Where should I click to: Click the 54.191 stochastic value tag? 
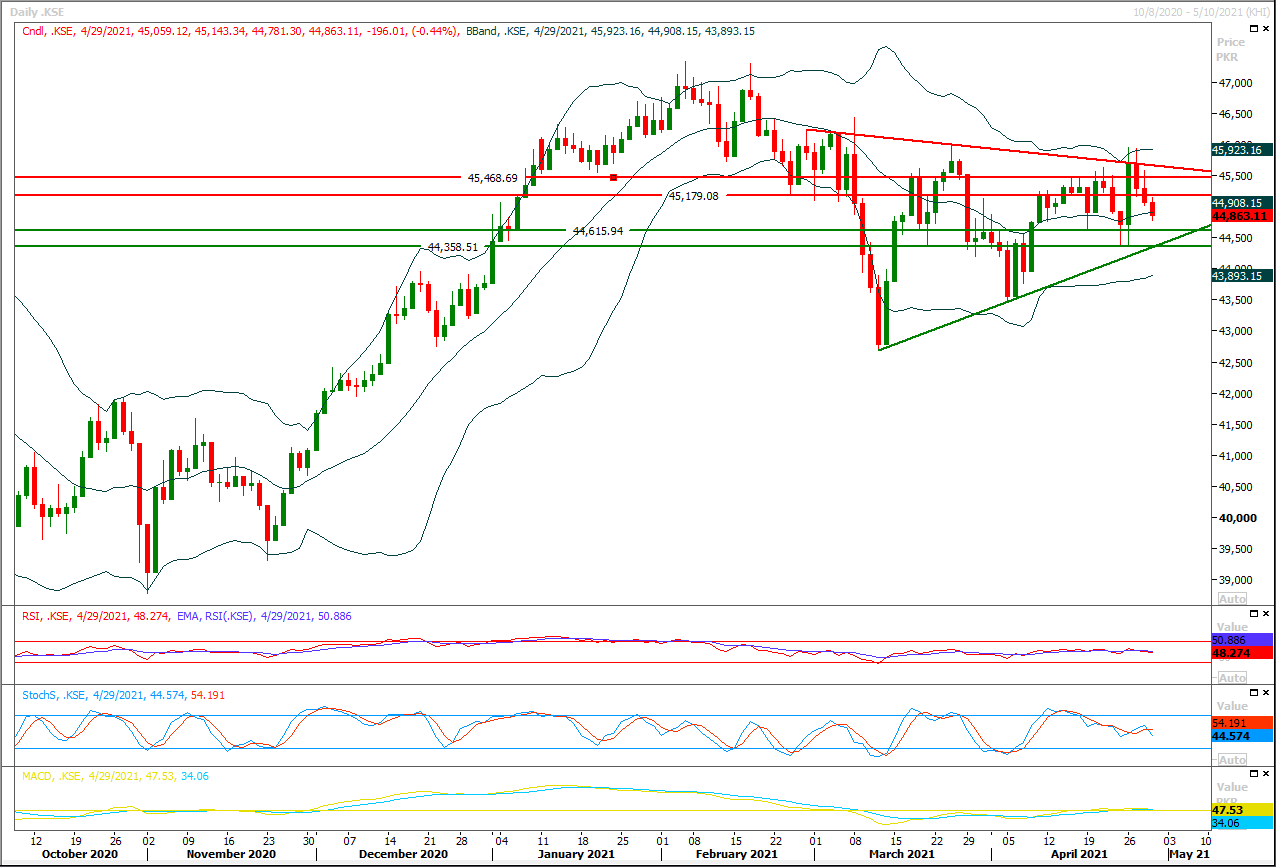1241,723
